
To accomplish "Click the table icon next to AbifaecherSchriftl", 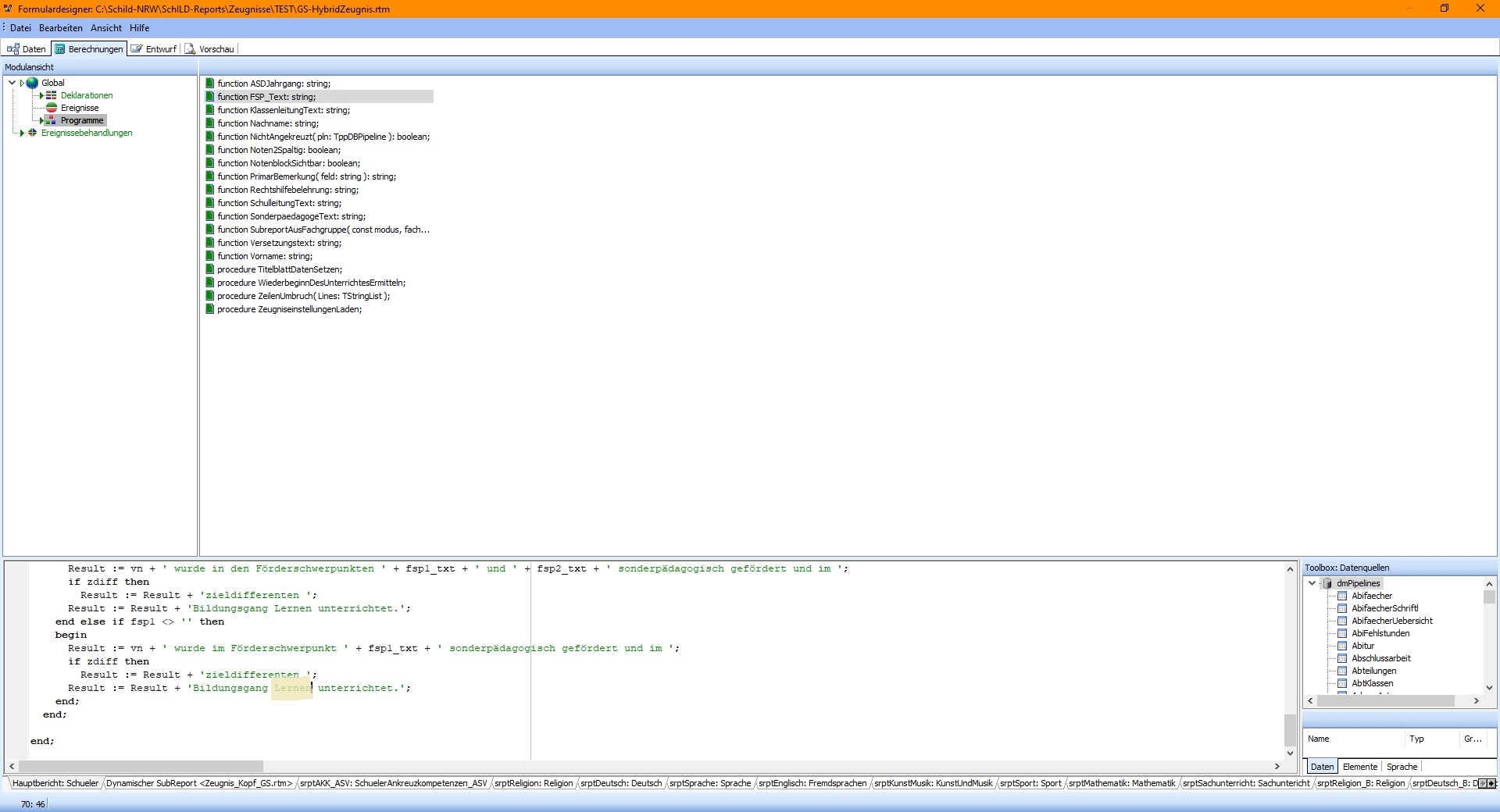I will [x=1342, y=608].
